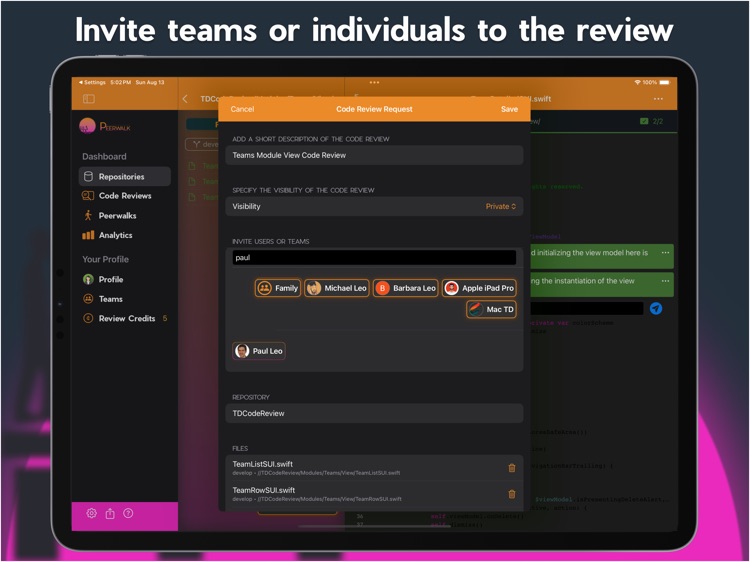
Task: Click the Teams group icon in sidebar
Action: pyautogui.click(x=88, y=299)
